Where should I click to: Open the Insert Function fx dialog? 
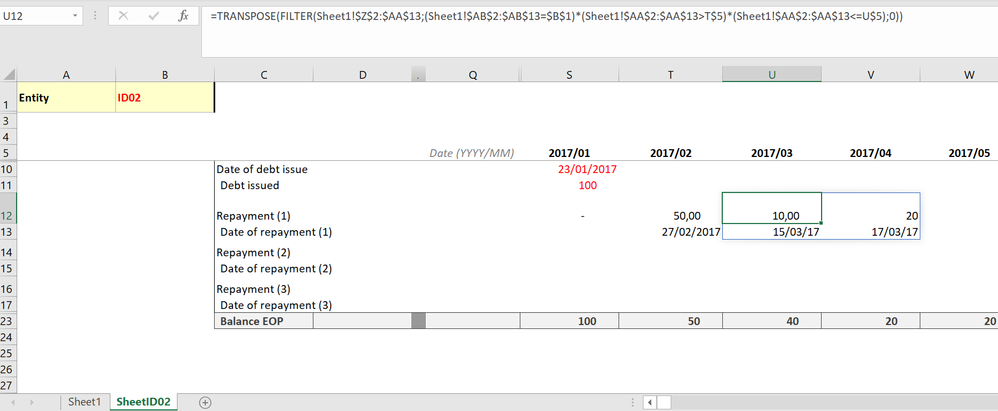coord(183,16)
